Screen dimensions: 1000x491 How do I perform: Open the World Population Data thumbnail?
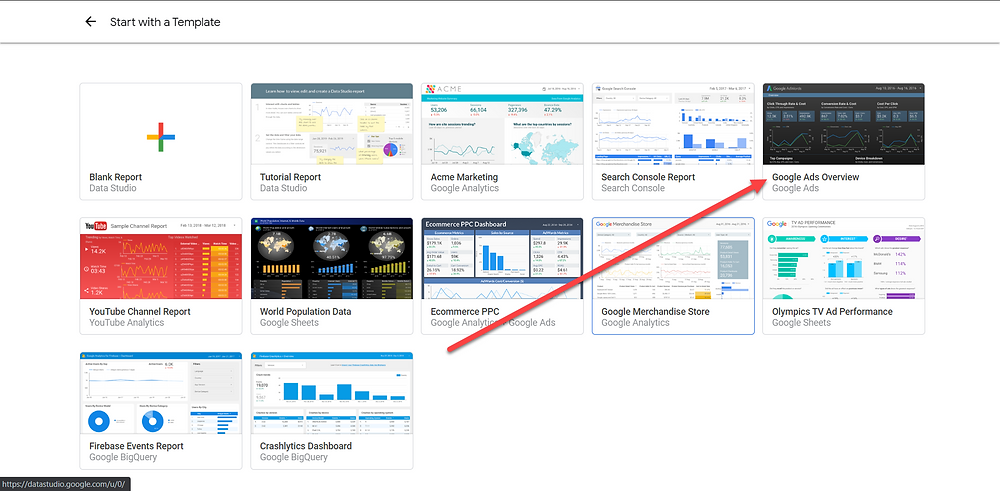[332, 258]
